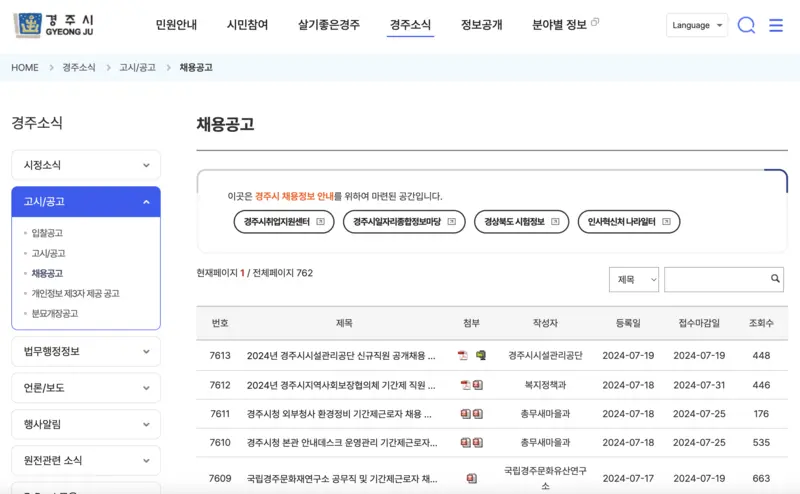Download the second attachment of post 7610
This screenshot has width=800, height=494.
[x=478, y=442]
